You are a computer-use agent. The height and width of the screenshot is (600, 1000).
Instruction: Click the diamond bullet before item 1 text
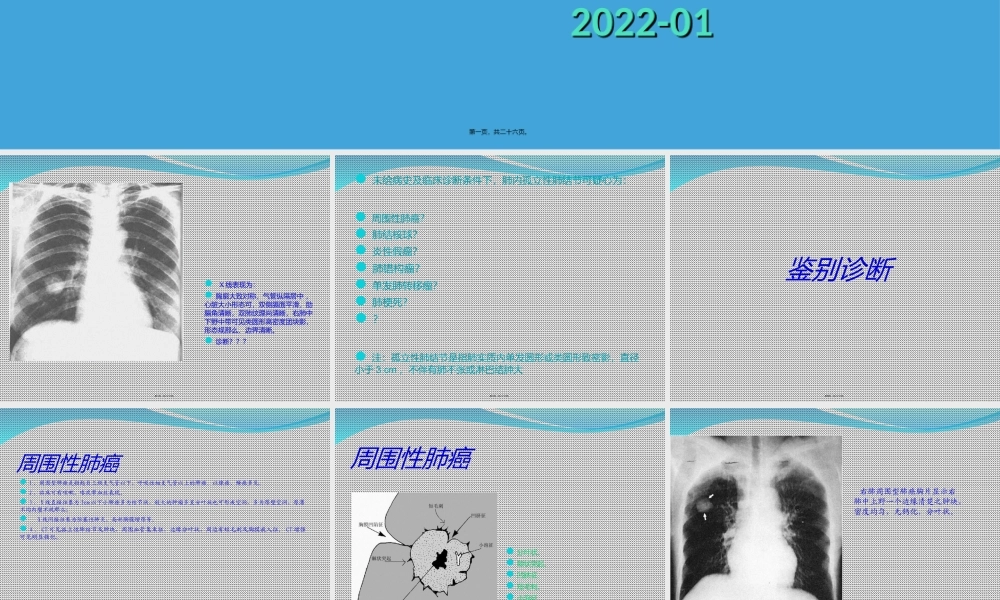23,483
